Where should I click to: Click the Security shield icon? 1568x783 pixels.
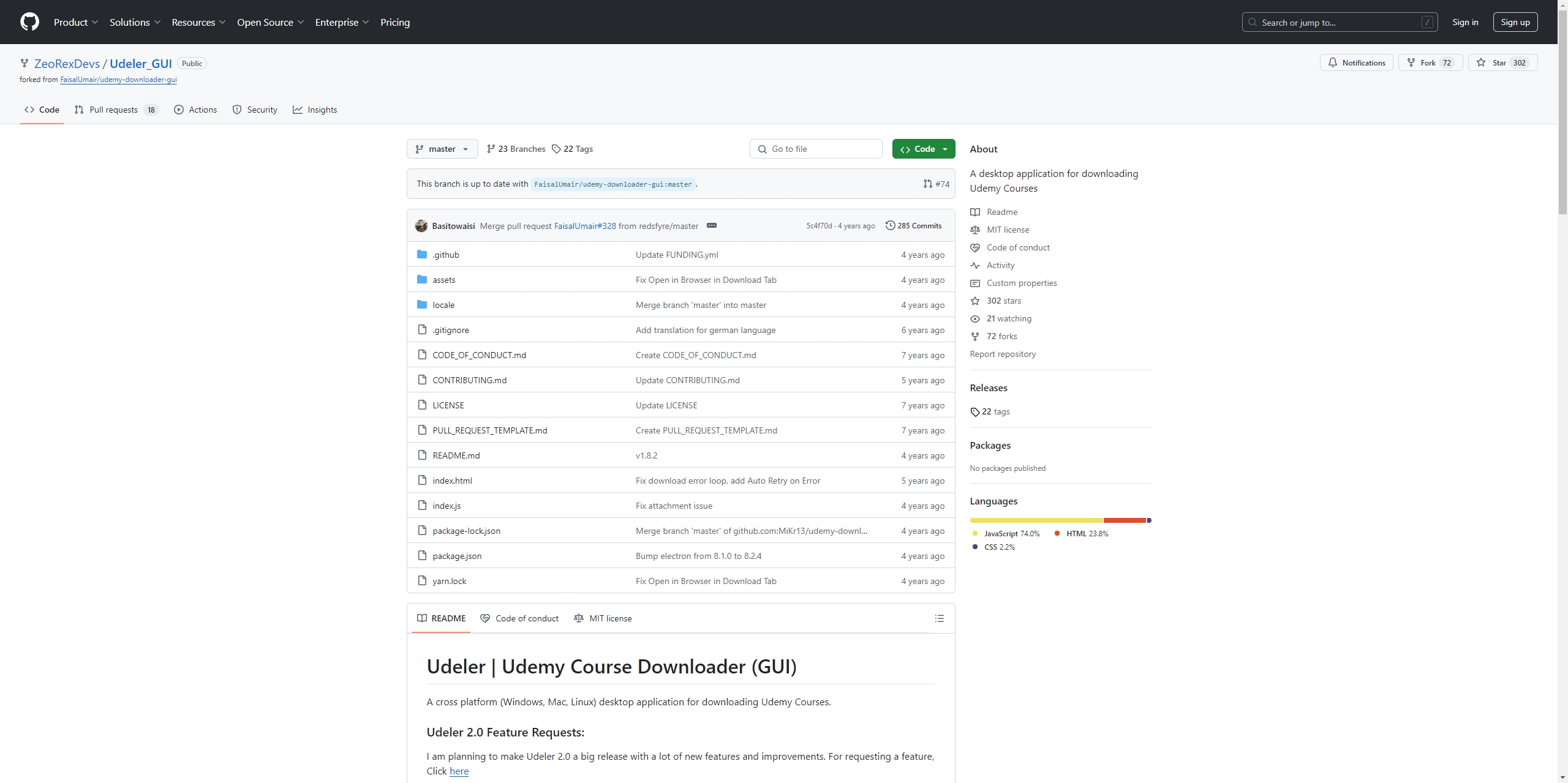[236, 109]
